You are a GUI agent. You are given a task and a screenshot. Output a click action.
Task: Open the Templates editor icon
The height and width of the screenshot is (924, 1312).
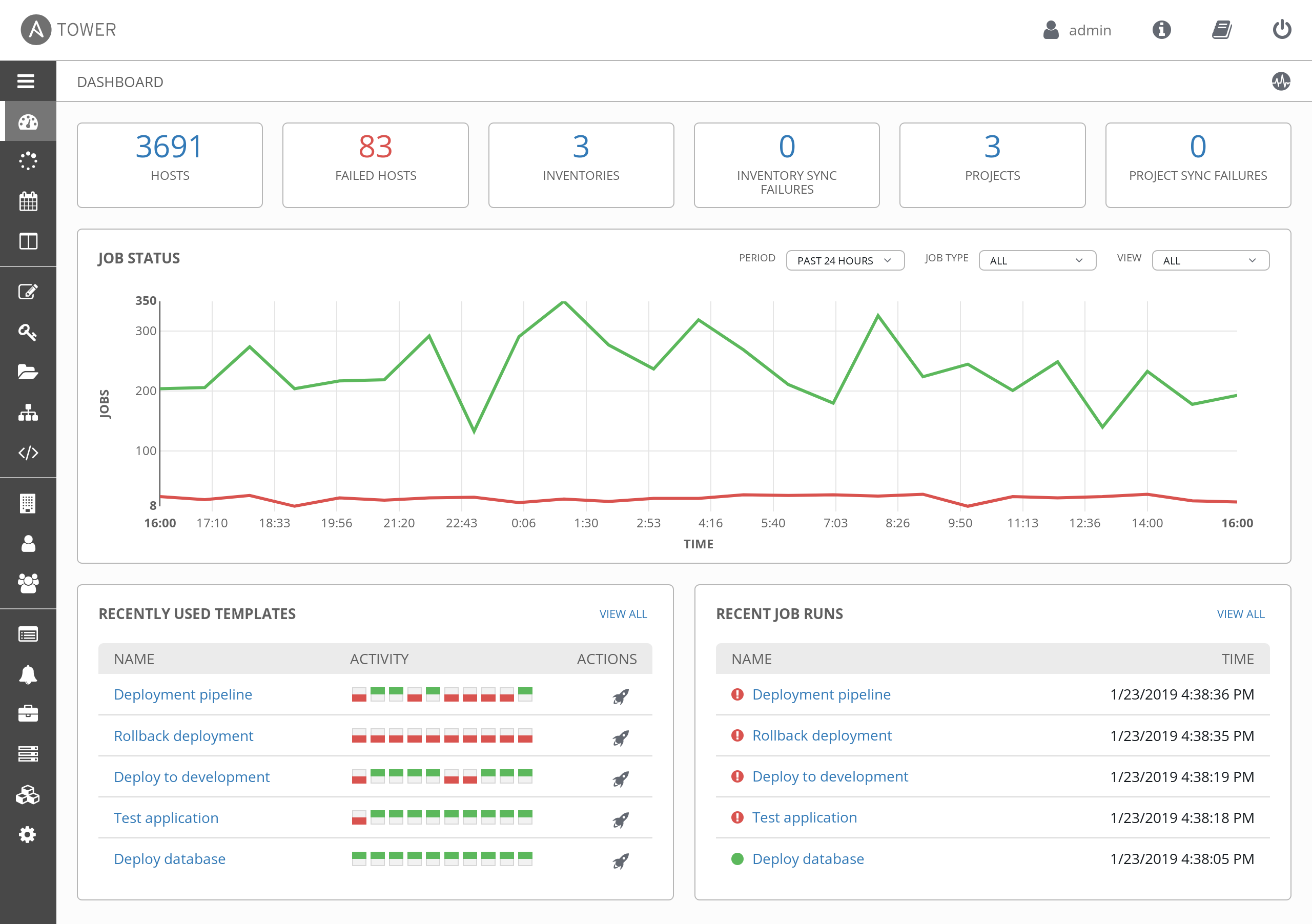tap(27, 292)
